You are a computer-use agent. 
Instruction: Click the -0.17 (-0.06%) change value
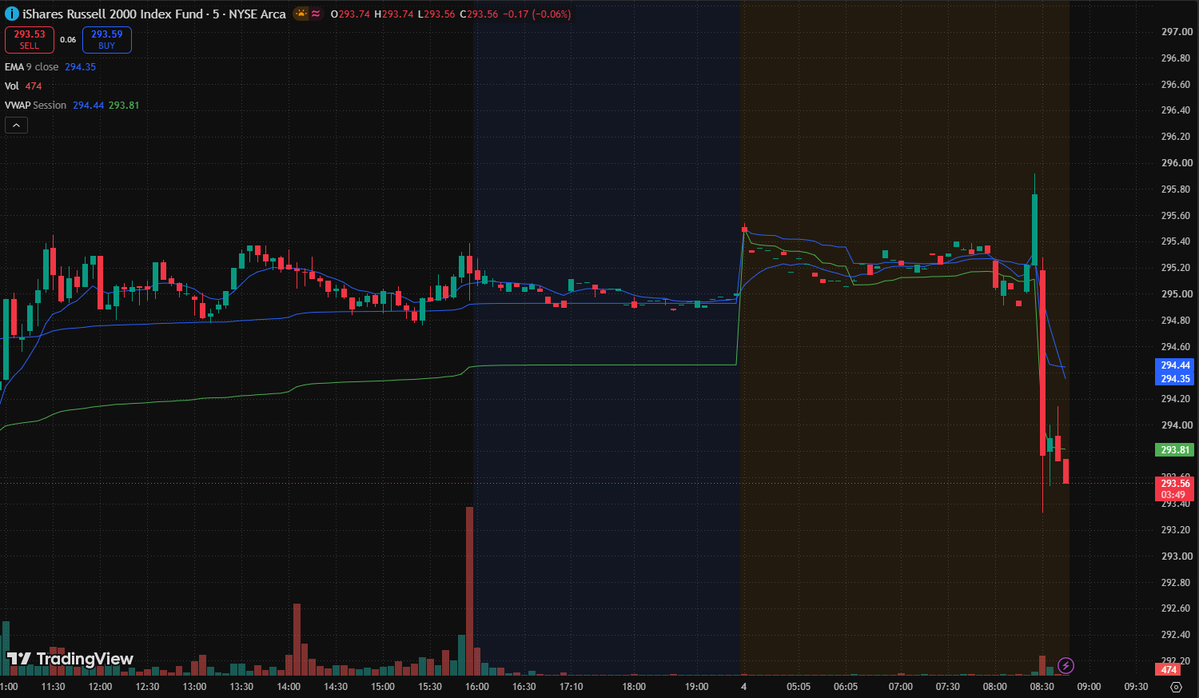537,14
